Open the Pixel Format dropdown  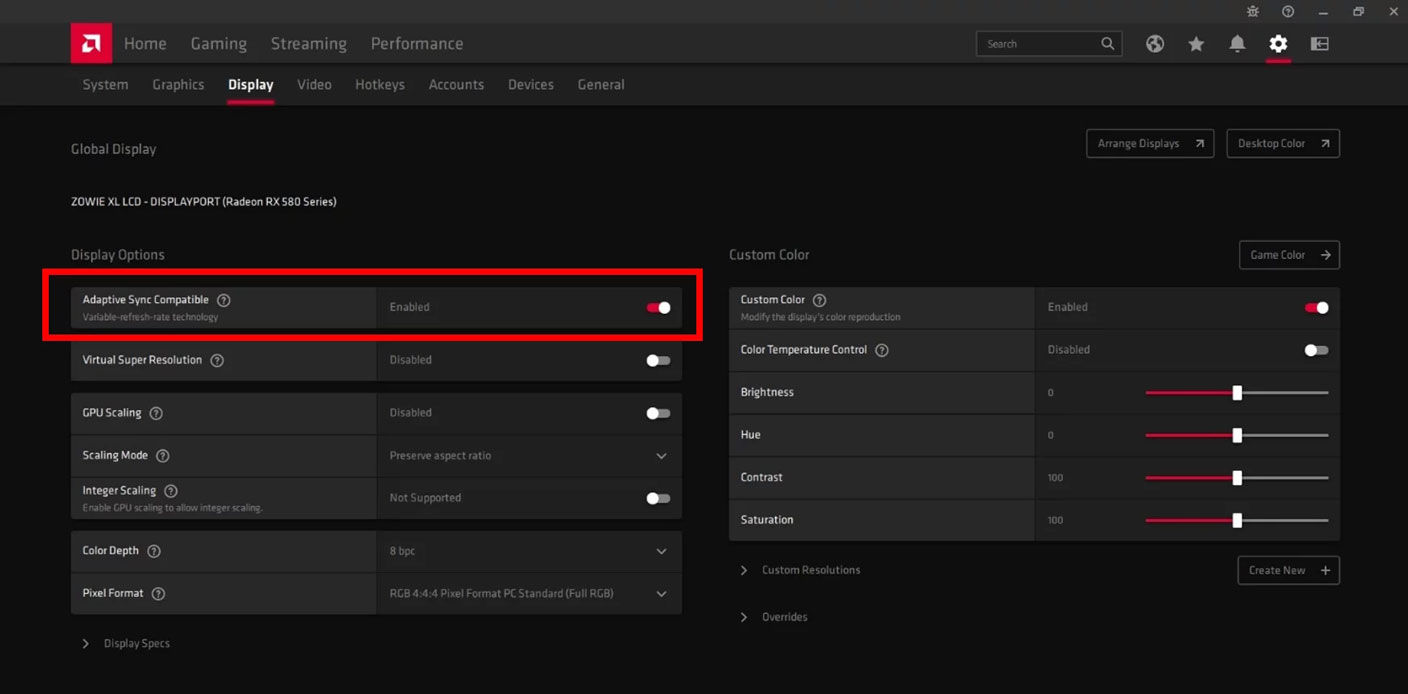tap(661, 594)
